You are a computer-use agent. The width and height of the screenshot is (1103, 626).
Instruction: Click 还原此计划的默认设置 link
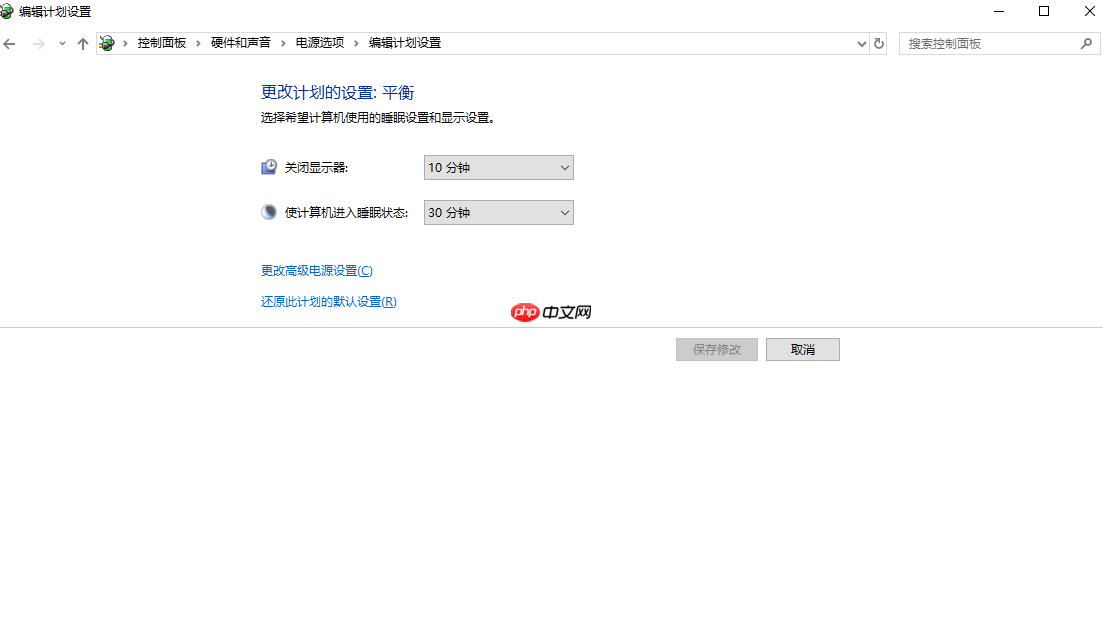click(327, 301)
